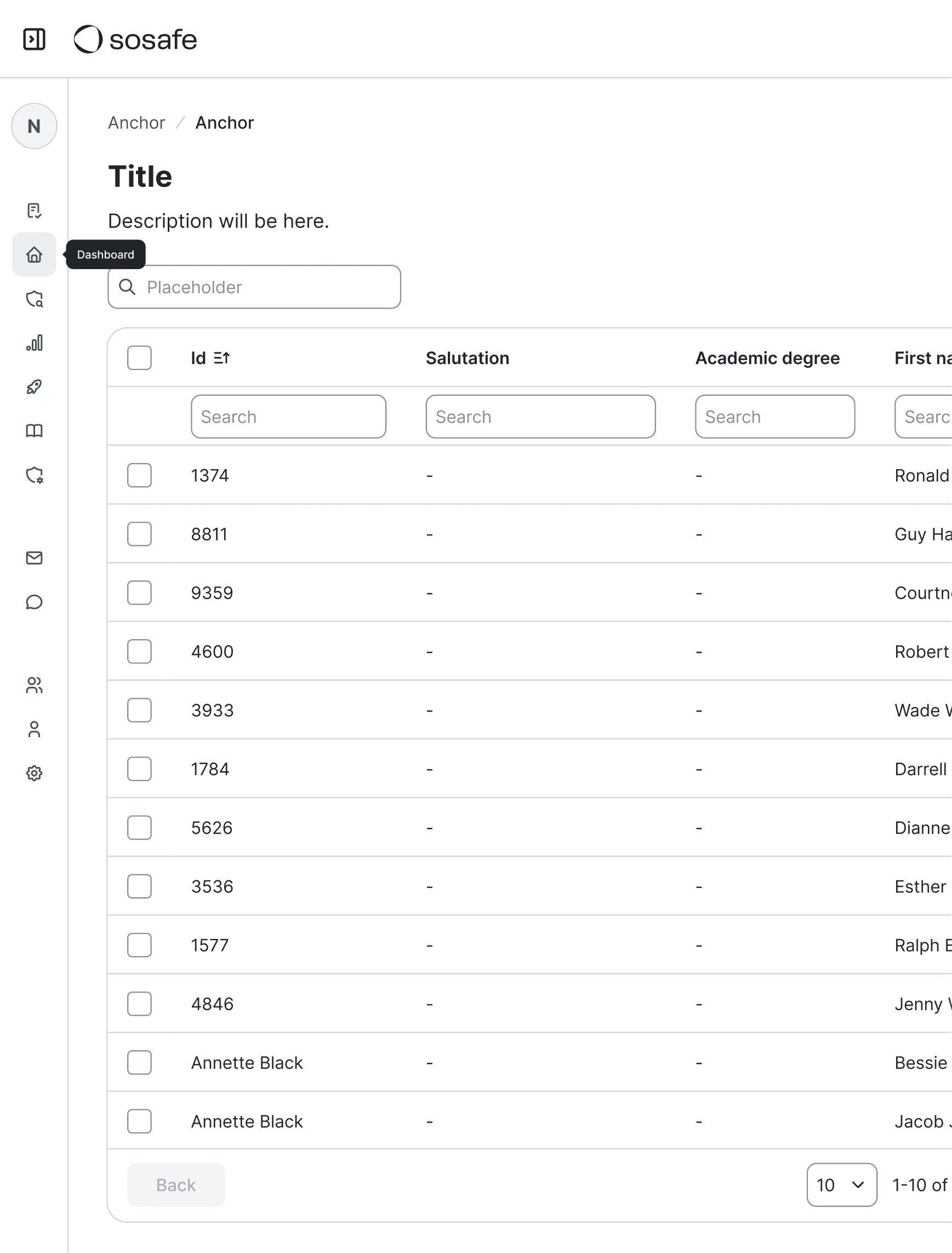The width and height of the screenshot is (952, 1253).
Task: Open the open book sidebar icon
Action: 34,431
